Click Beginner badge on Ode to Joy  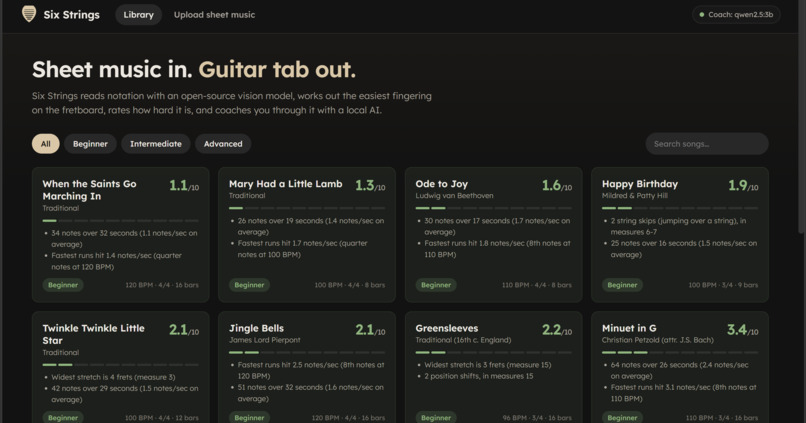tap(436, 285)
